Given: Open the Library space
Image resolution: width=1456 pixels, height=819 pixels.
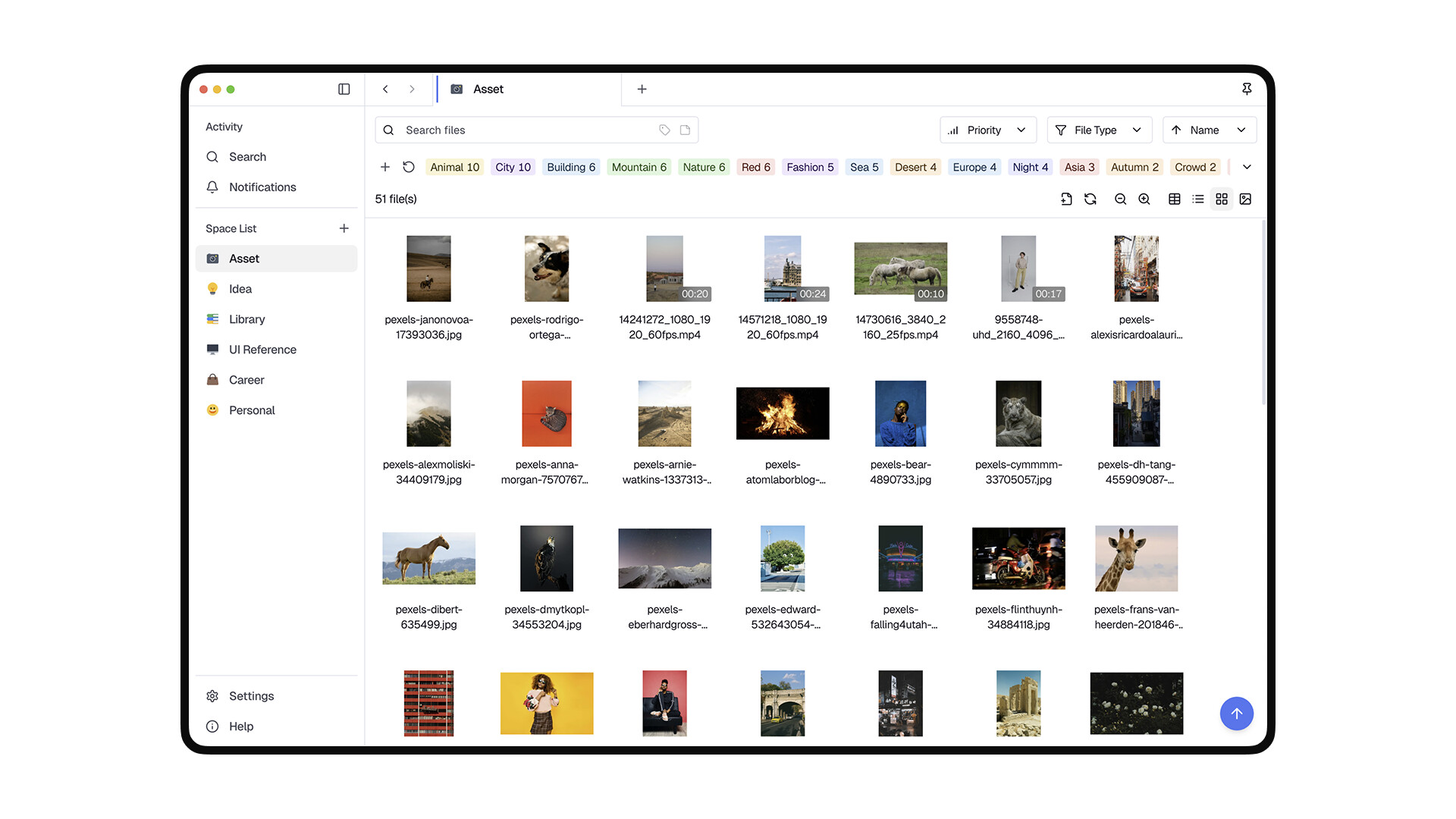Looking at the screenshot, I should click(x=247, y=319).
